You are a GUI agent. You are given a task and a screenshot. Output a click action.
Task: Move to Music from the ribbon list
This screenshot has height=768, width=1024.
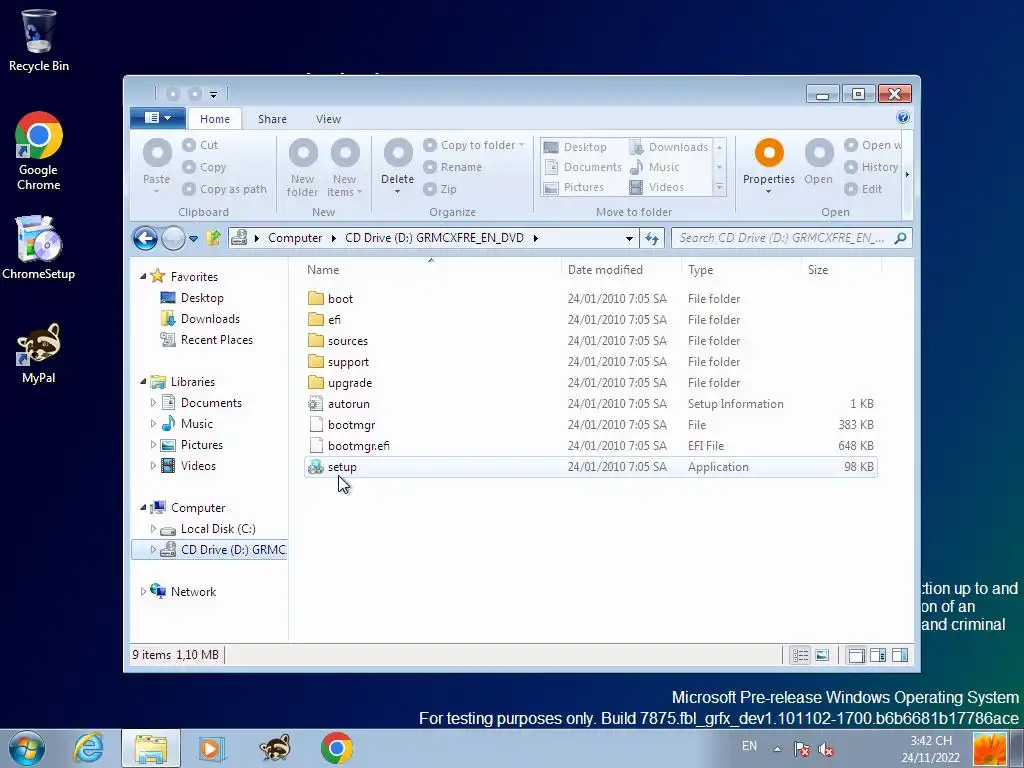pos(654,167)
